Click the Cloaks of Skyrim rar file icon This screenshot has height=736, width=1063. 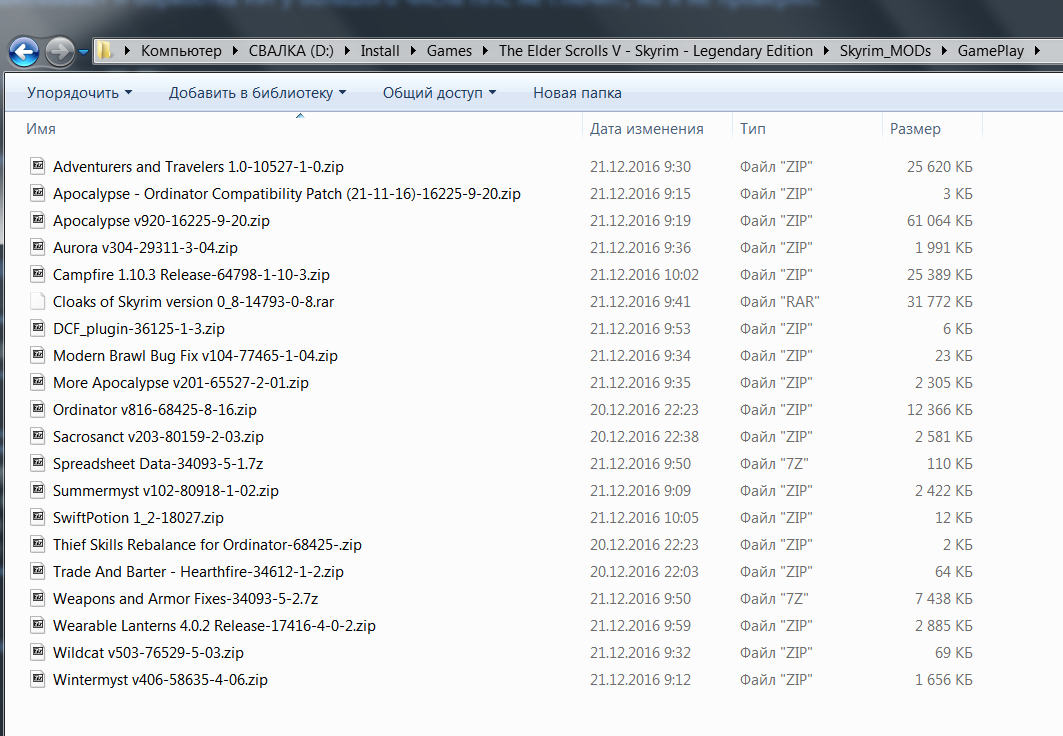point(38,301)
